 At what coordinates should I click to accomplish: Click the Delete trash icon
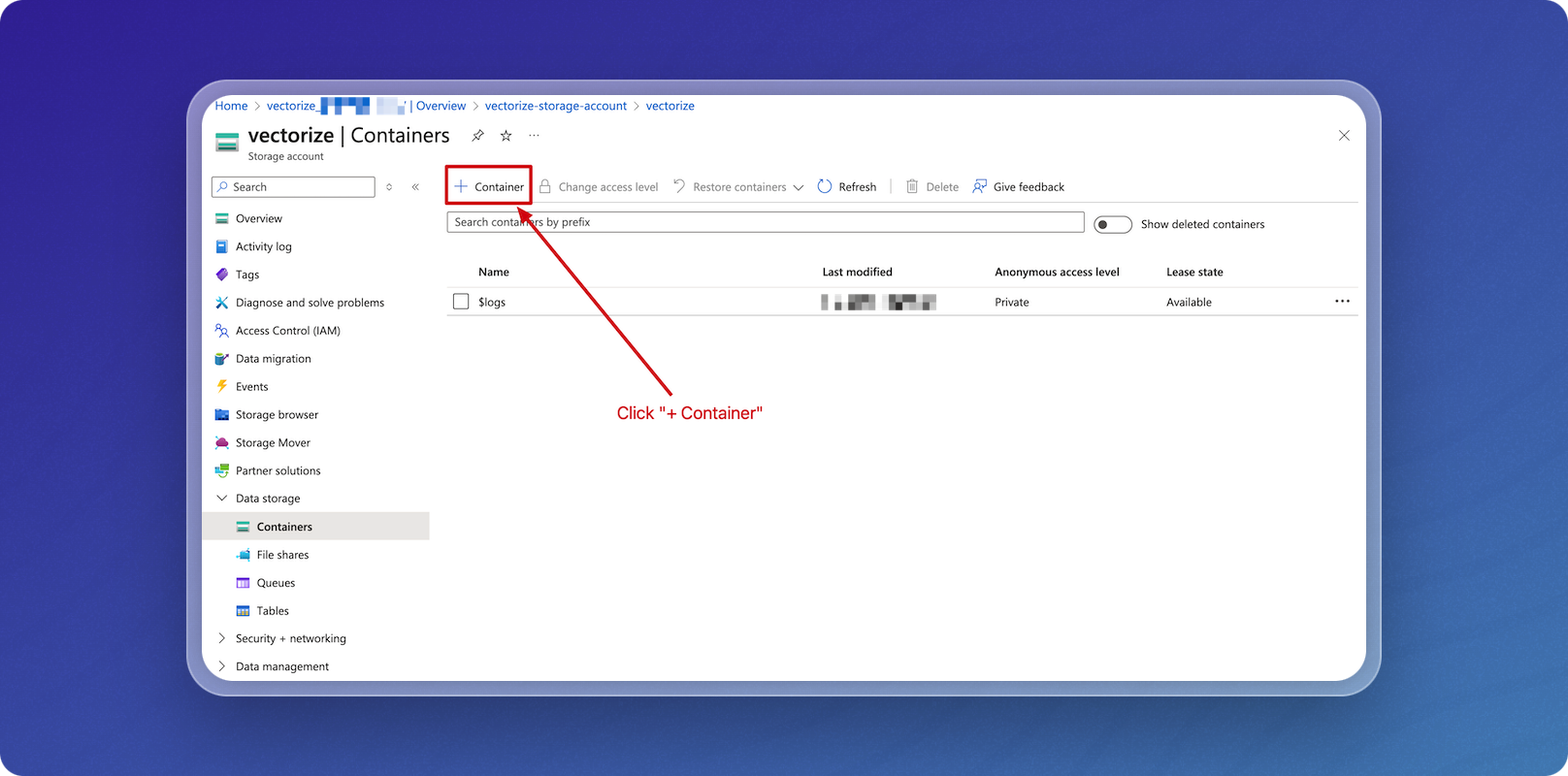[x=912, y=186]
